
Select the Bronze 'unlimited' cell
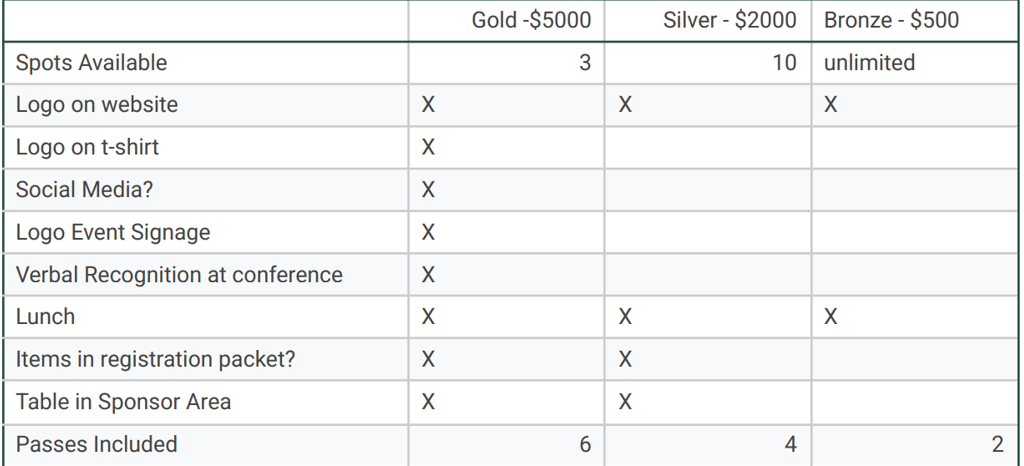click(869, 63)
